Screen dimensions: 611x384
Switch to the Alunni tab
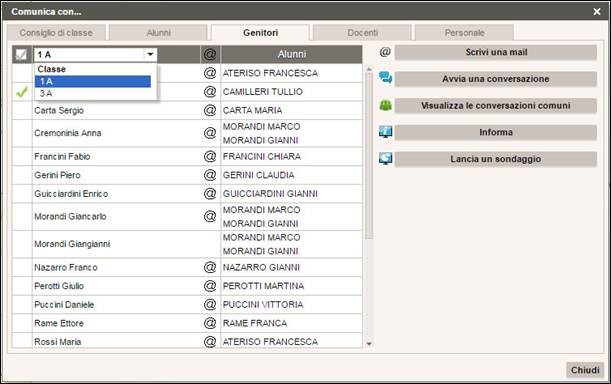[x=158, y=33]
